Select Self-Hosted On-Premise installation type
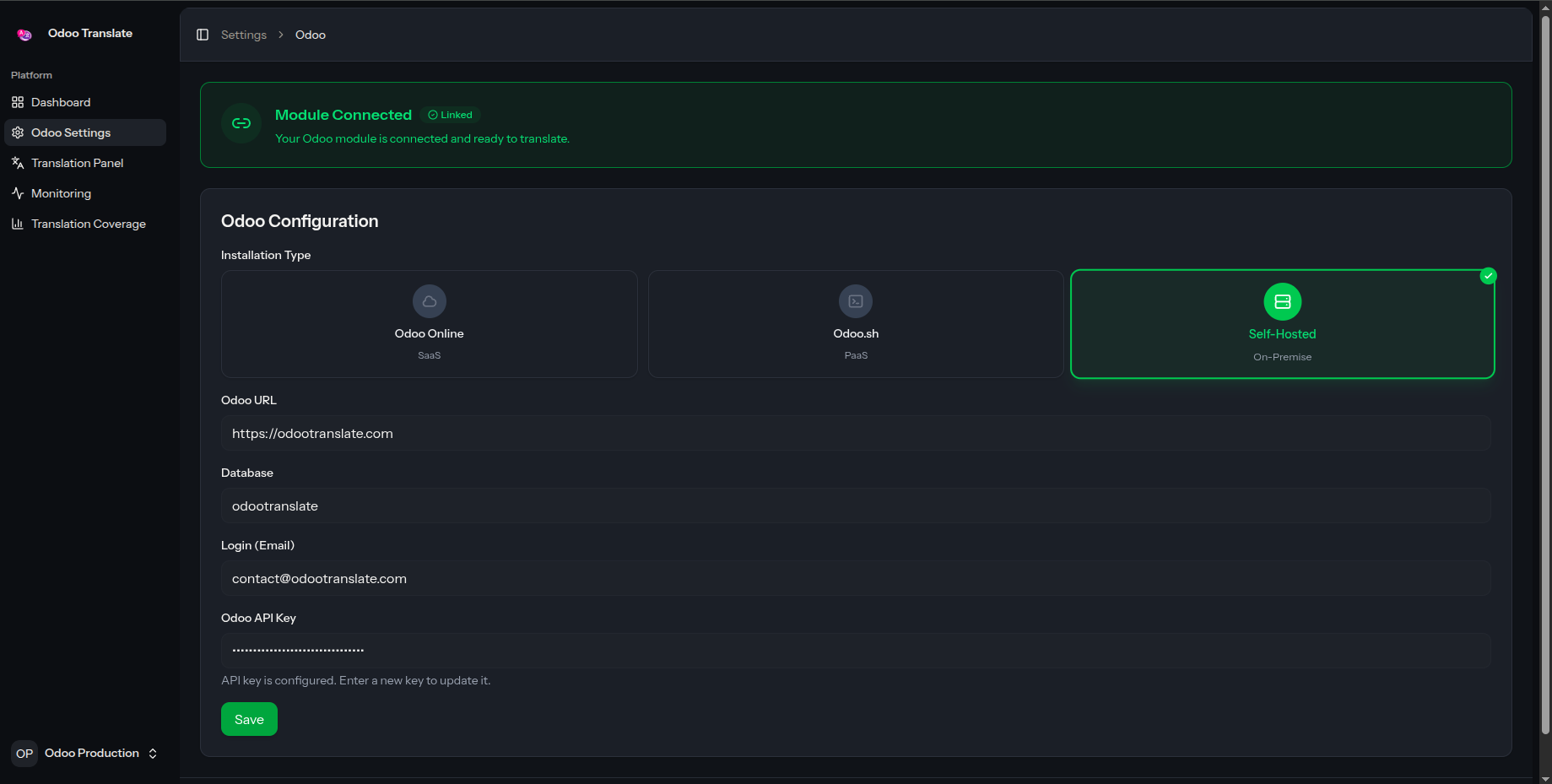 coord(1283,324)
